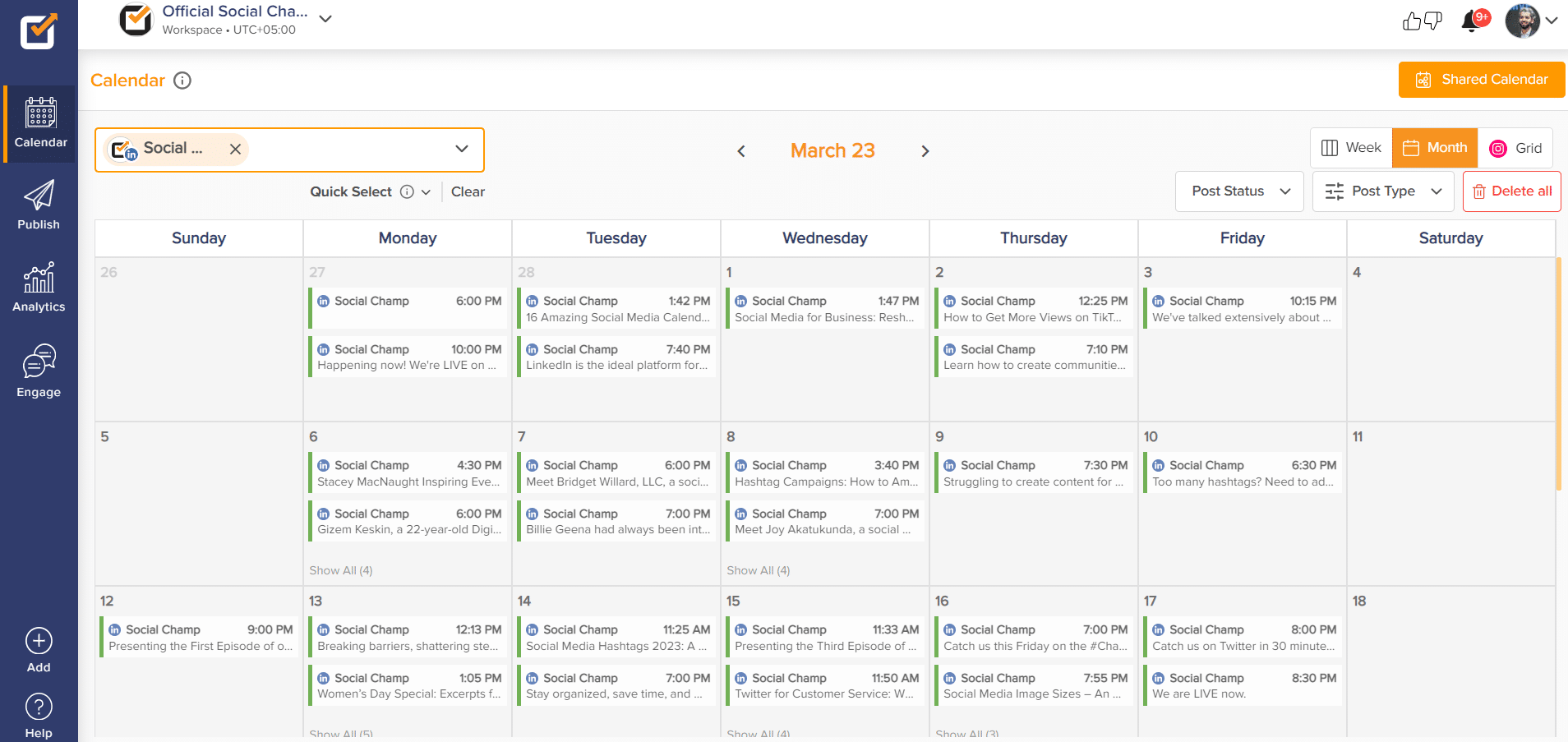This screenshot has height=742, width=1568.
Task: Click the info icon beside Calendar title
Action: click(x=182, y=81)
